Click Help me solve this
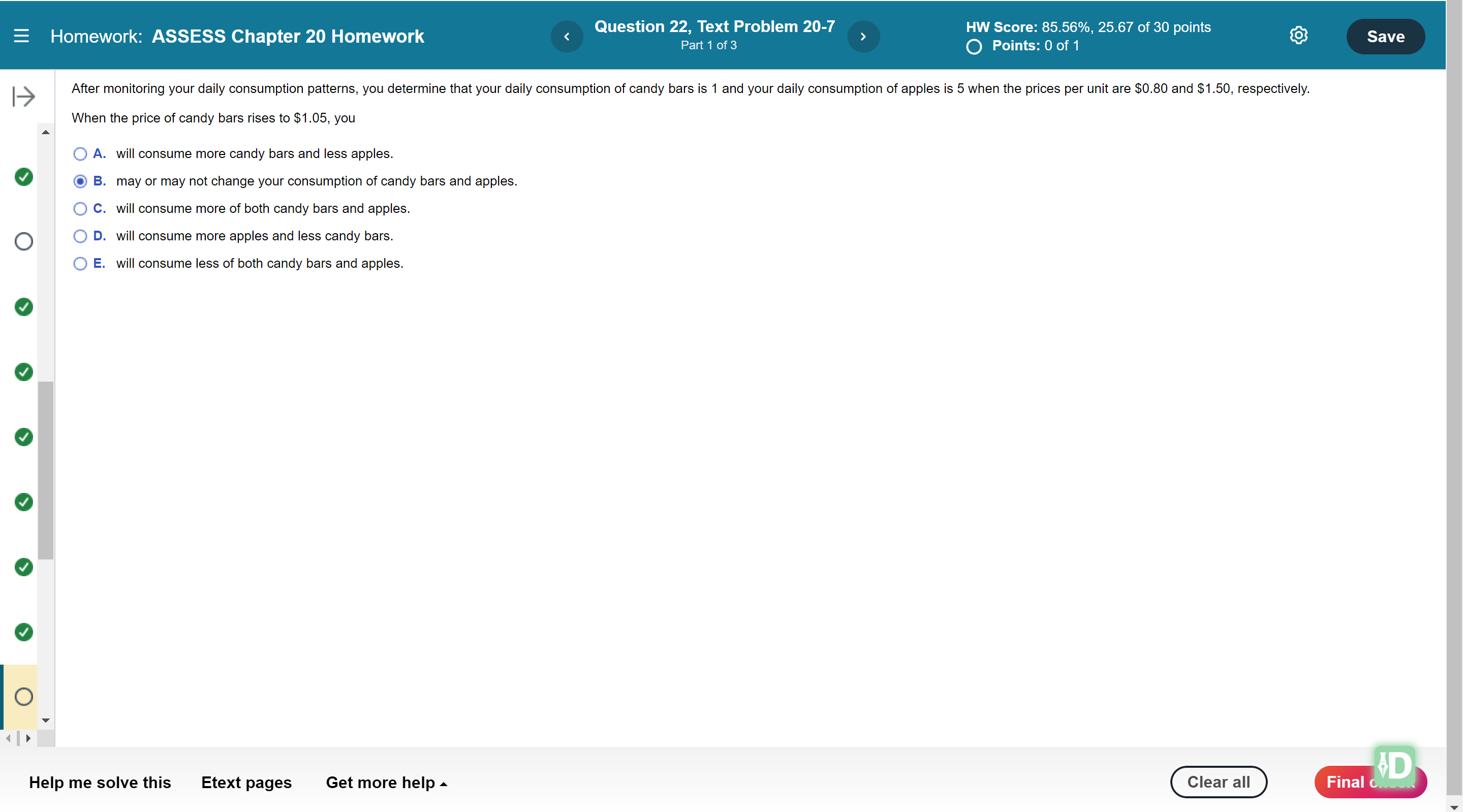The image size is (1463, 812). tap(100, 783)
